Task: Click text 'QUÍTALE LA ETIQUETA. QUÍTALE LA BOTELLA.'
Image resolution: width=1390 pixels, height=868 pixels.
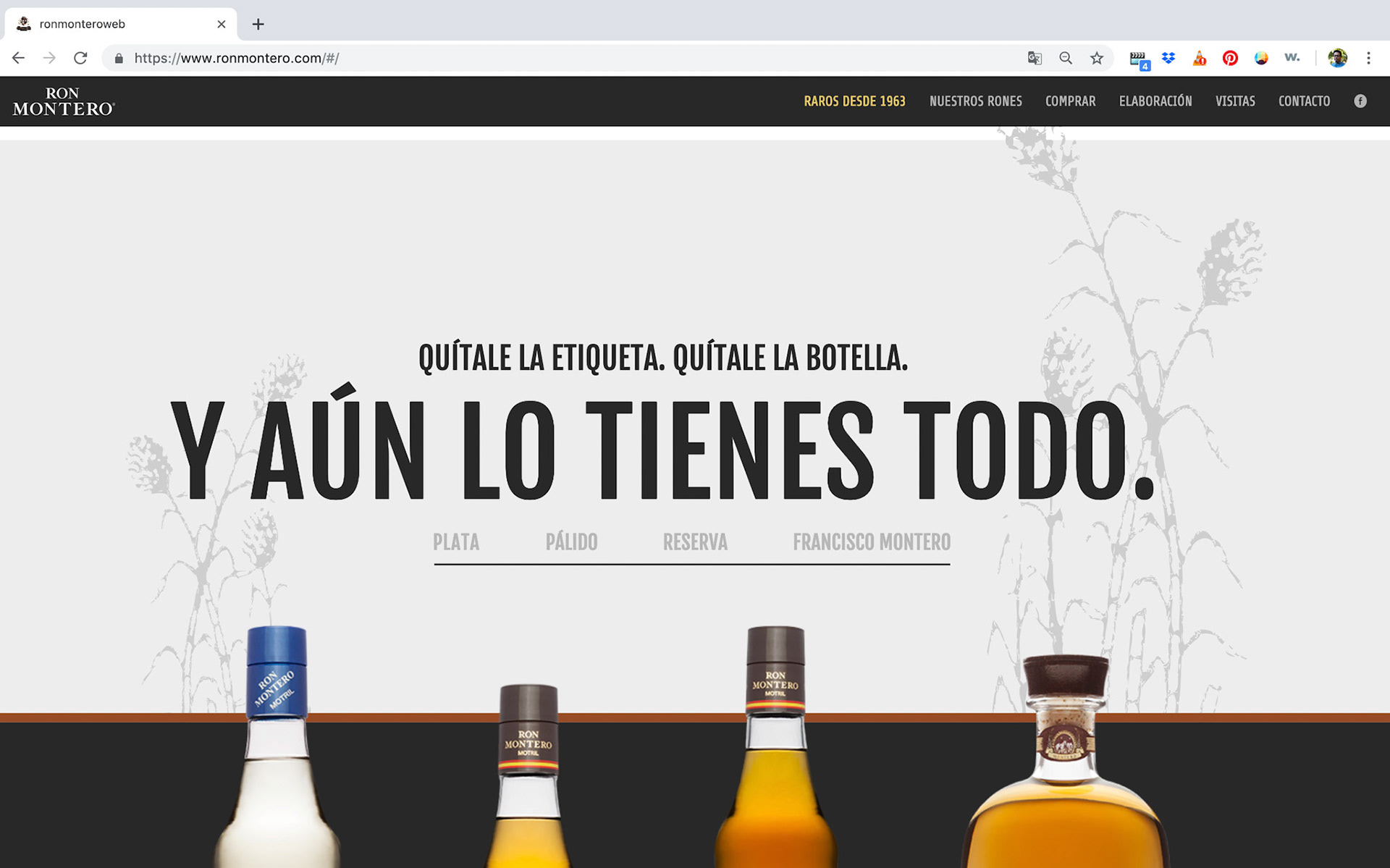Action: tap(663, 358)
